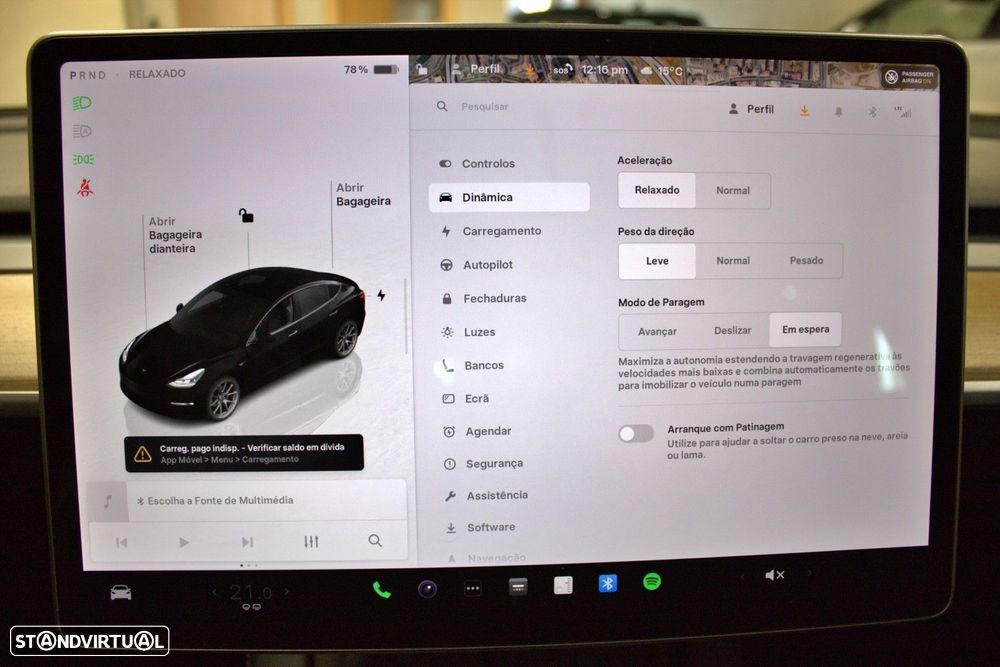Viewport: 1000px width, 667px height.
Task: Tap the media search magnifier icon
Action: pos(375,541)
